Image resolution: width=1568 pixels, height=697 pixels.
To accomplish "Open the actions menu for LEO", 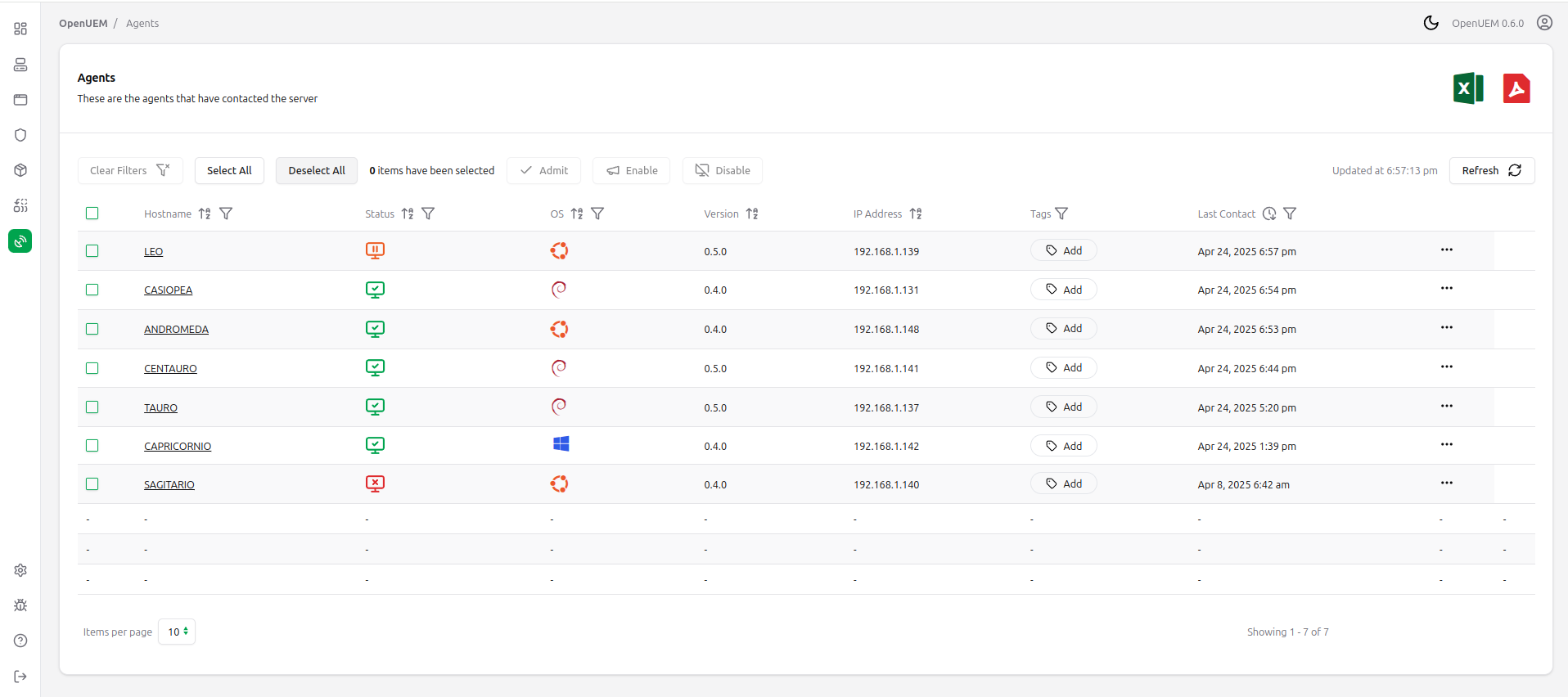I will (x=1447, y=250).
